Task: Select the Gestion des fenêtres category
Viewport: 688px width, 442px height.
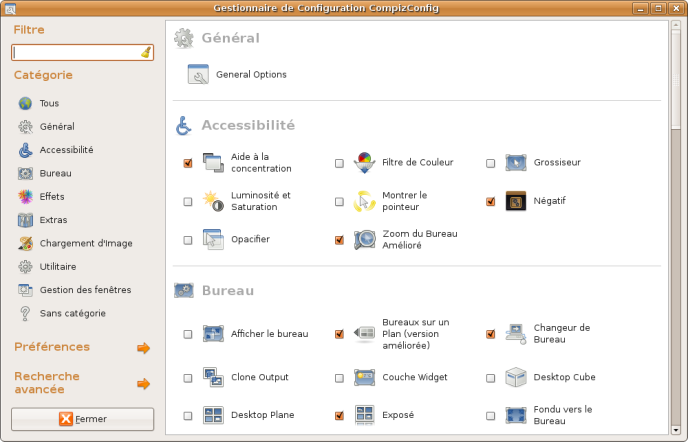Action: pos(85,290)
